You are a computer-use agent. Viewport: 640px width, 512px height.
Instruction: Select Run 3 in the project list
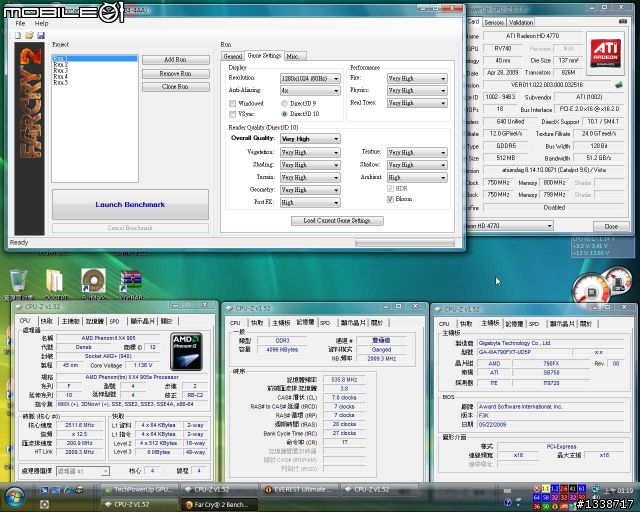[x=60, y=71]
